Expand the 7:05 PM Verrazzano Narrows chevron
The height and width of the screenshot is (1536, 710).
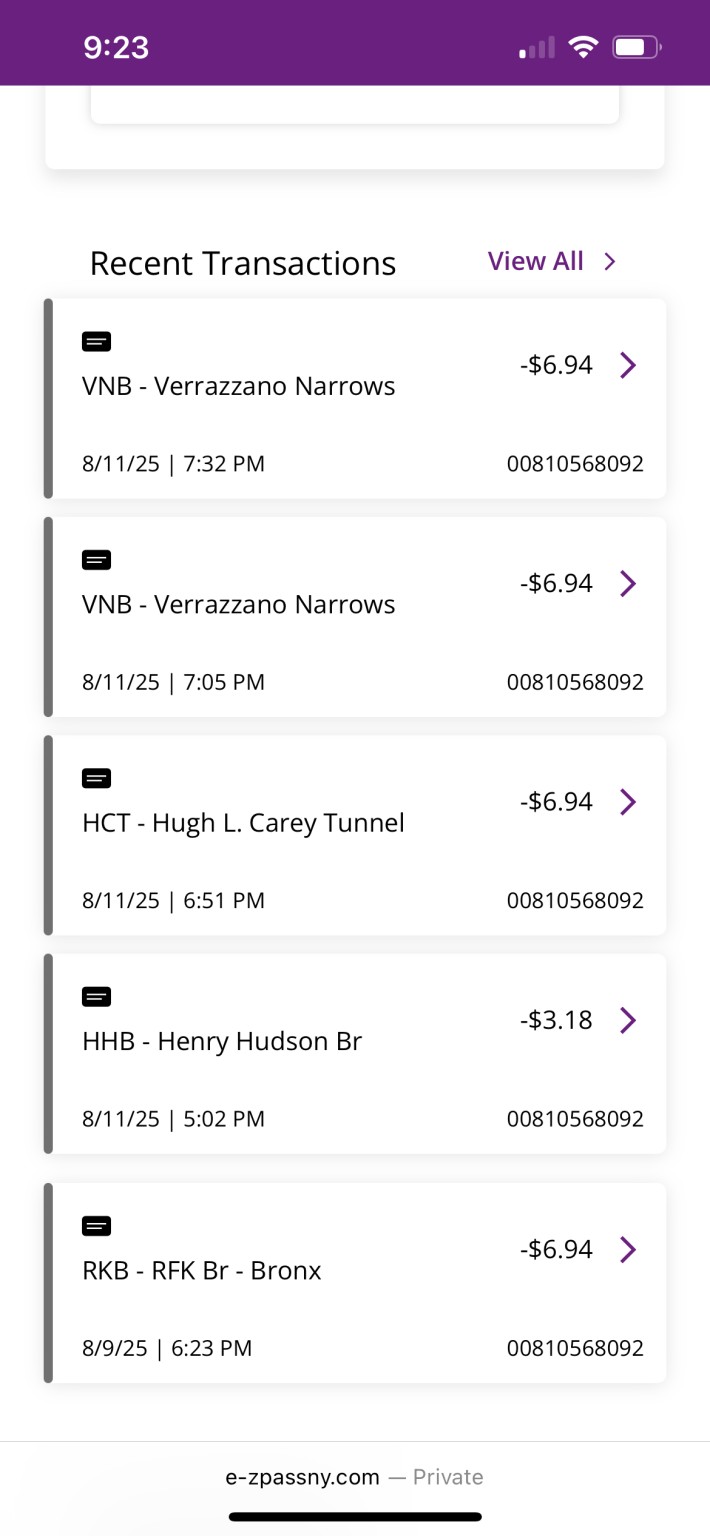[628, 583]
